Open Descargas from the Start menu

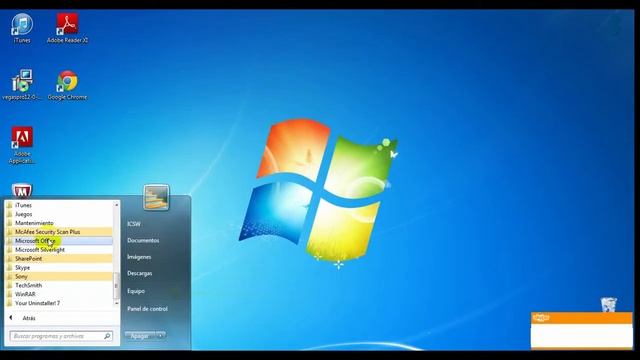[x=140, y=273]
